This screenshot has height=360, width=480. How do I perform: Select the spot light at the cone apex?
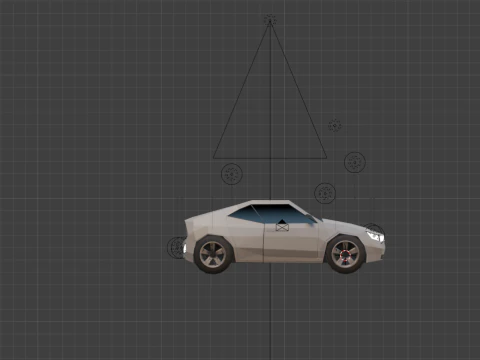click(x=270, y=20)
